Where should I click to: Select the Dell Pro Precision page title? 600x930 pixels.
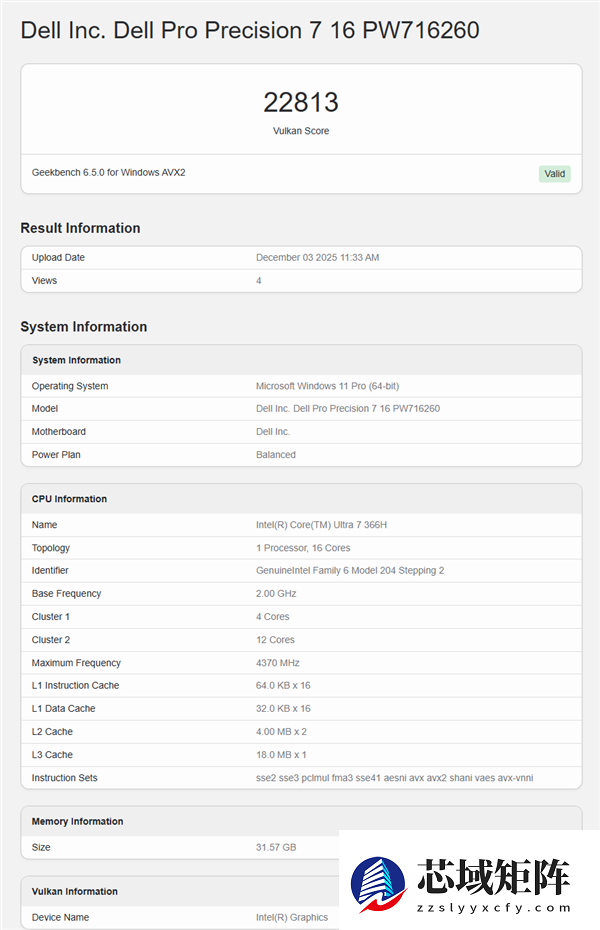[250, 30]
